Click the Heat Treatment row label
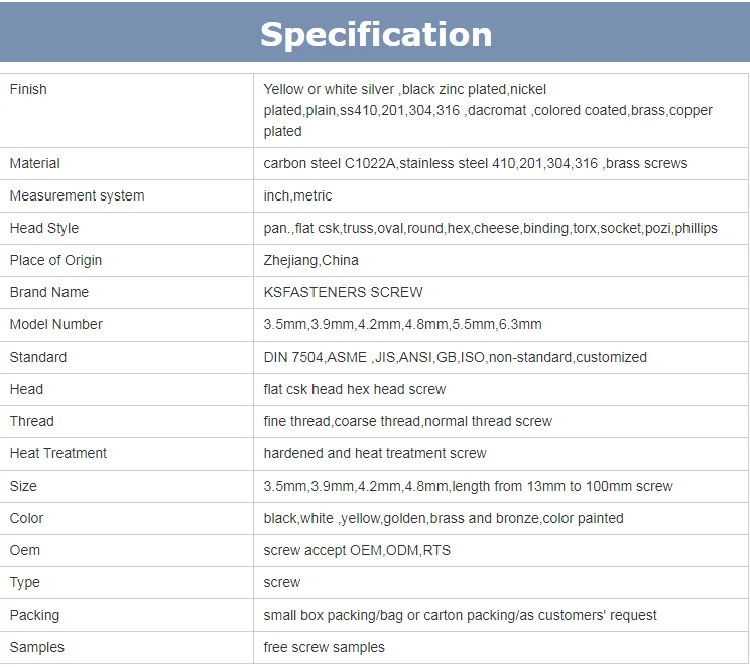Screen dimensions: 750x667 point(58,453)
